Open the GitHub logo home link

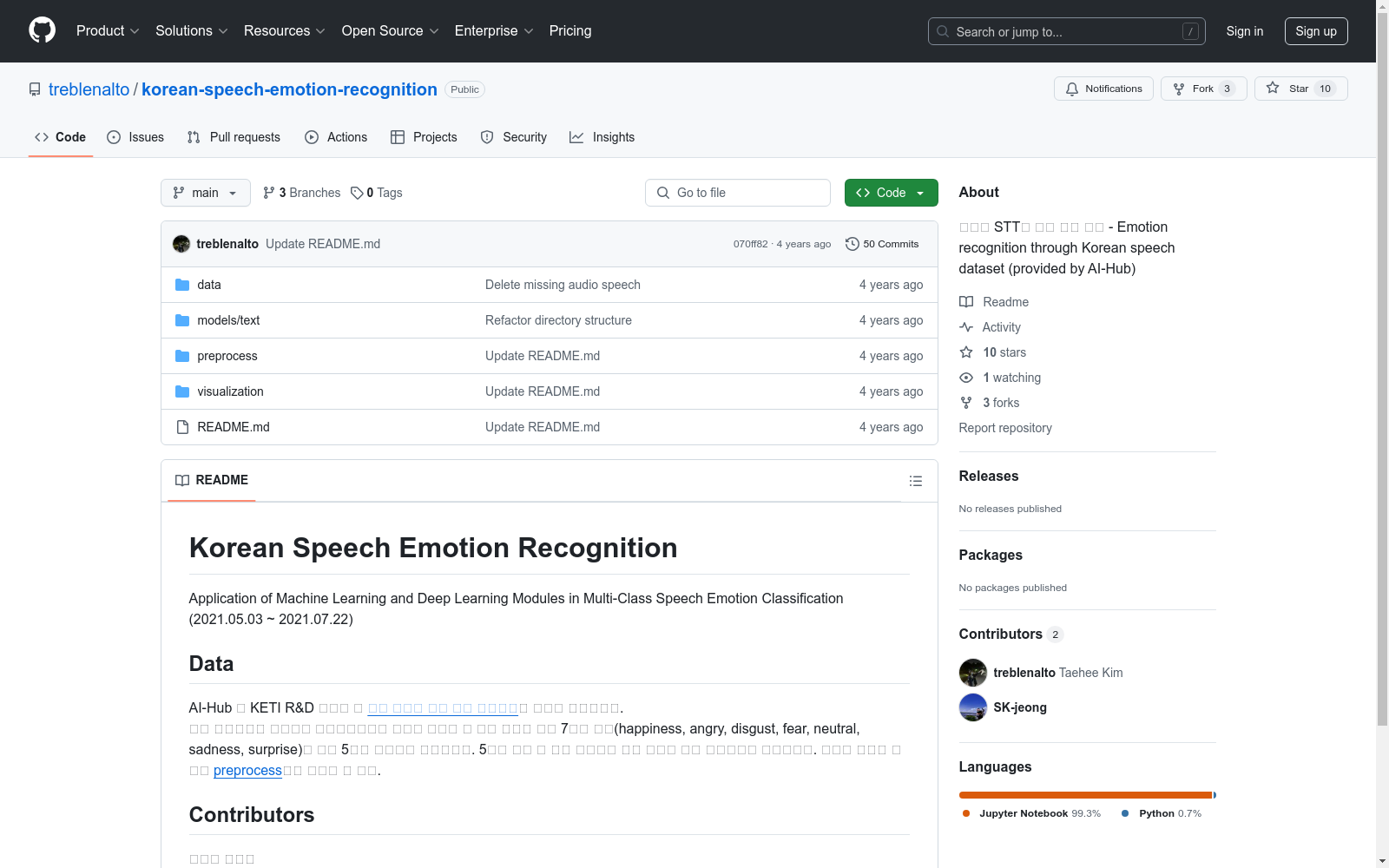pyautogui.click(x=42, y=30)
